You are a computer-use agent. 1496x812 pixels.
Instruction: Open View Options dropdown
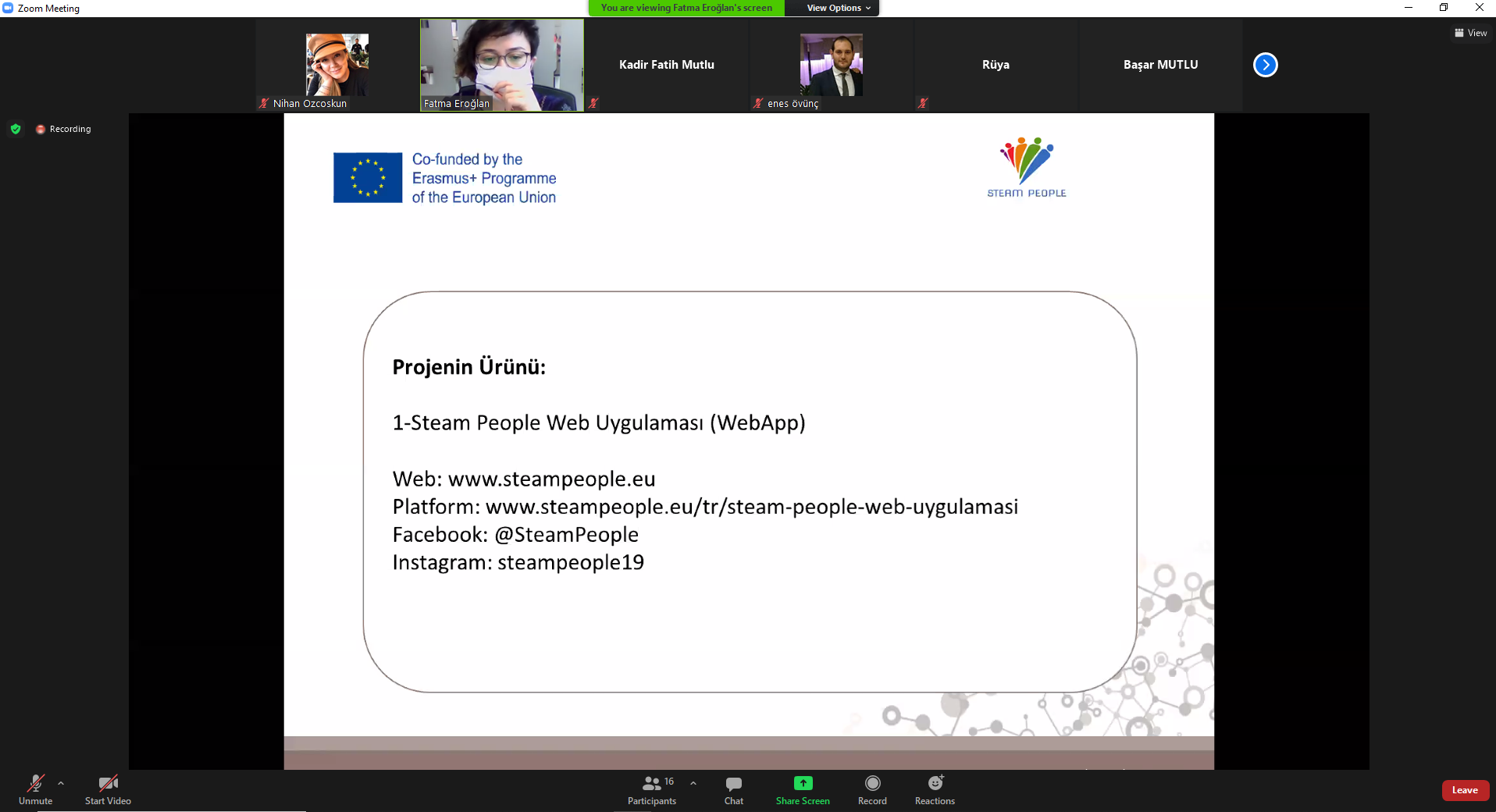tap(838, 8)
